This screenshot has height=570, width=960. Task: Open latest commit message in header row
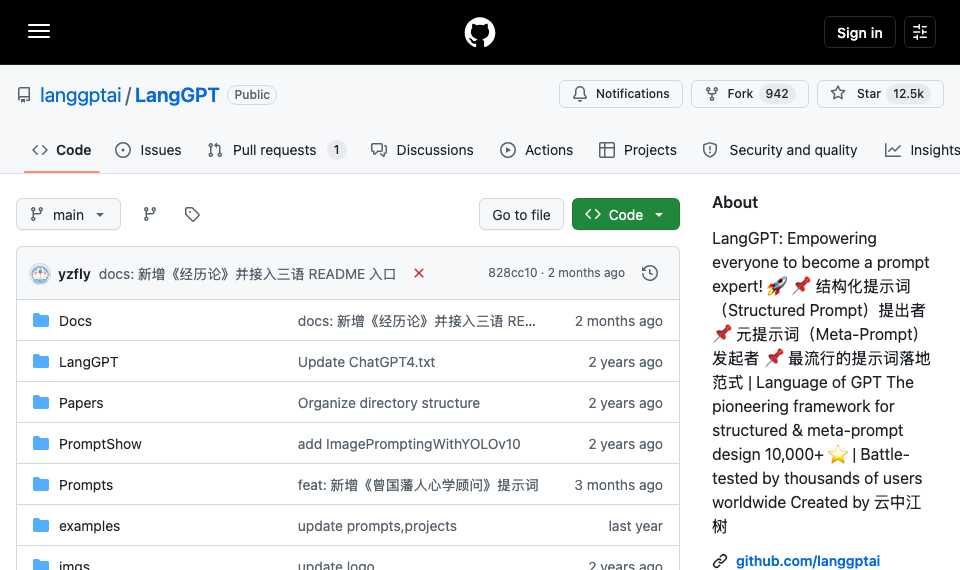tap(247, 274)
